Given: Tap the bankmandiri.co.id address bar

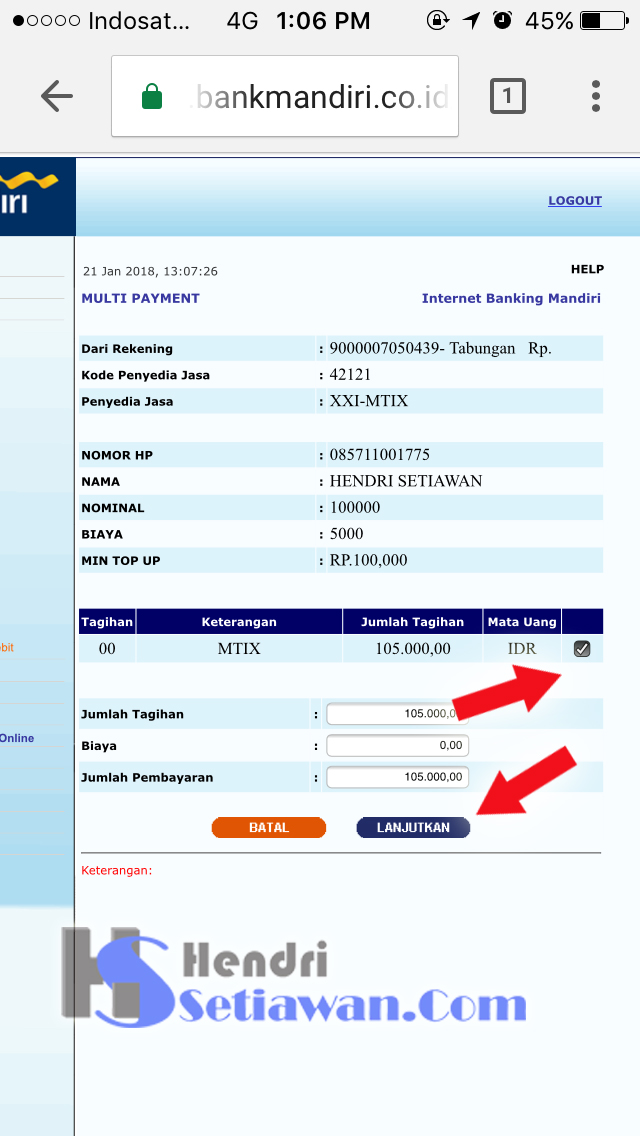Looking at the screenshot, I should [x=285, y=96].
